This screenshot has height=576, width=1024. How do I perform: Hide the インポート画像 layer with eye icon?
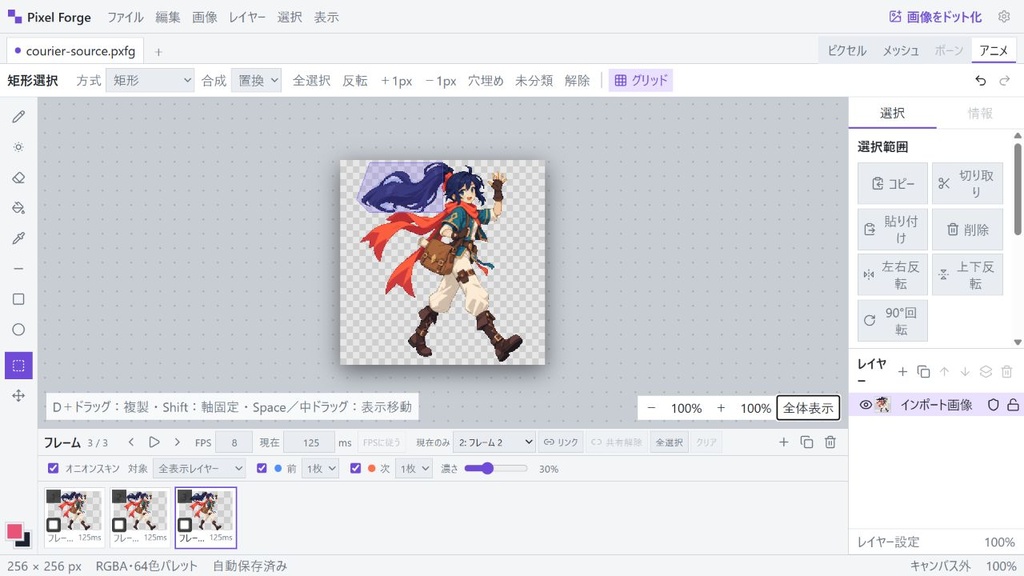[x=865, y=405]
